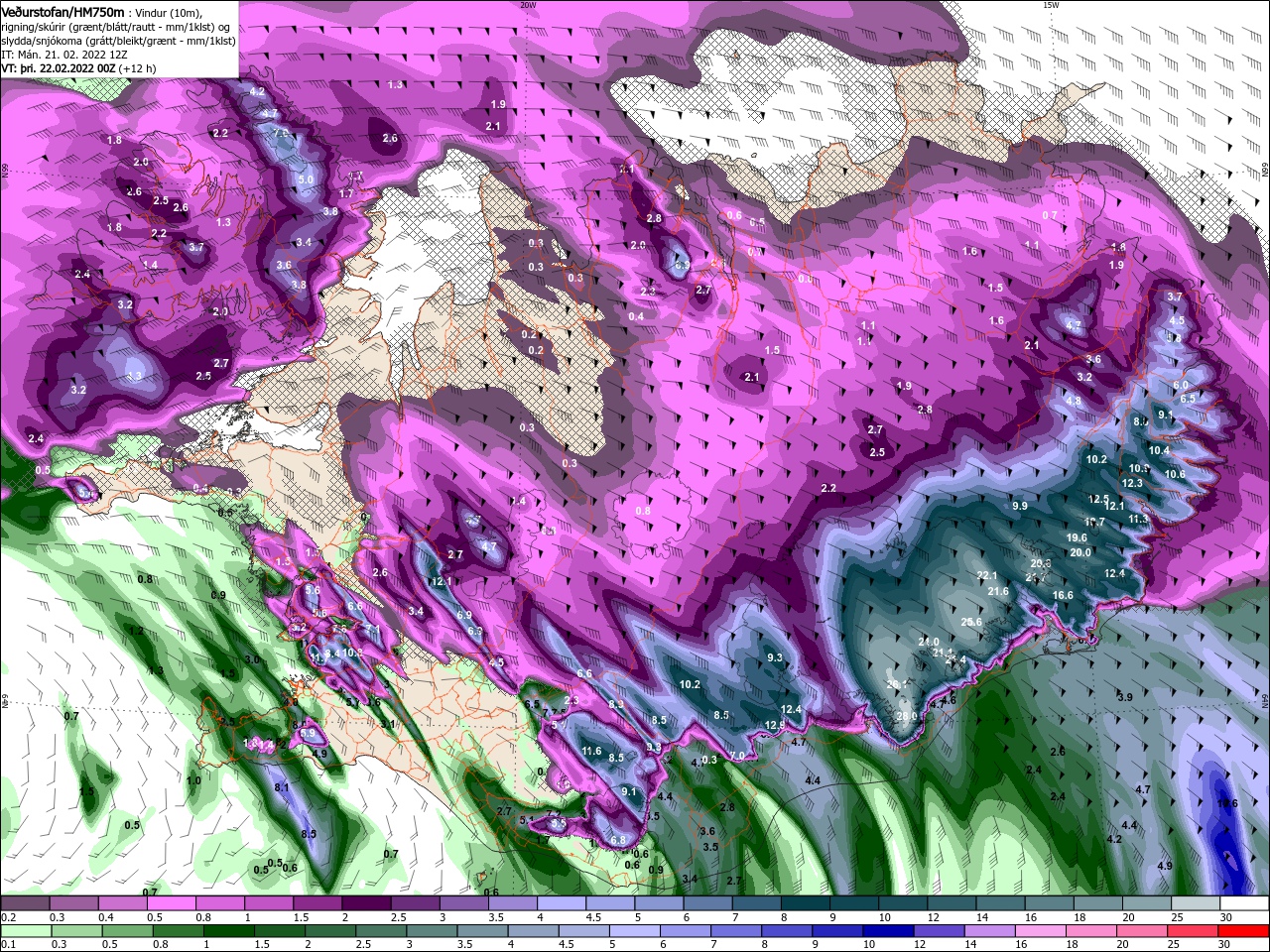
Task: Click the '6' label in snow legend
Action: tap(687, 917)
